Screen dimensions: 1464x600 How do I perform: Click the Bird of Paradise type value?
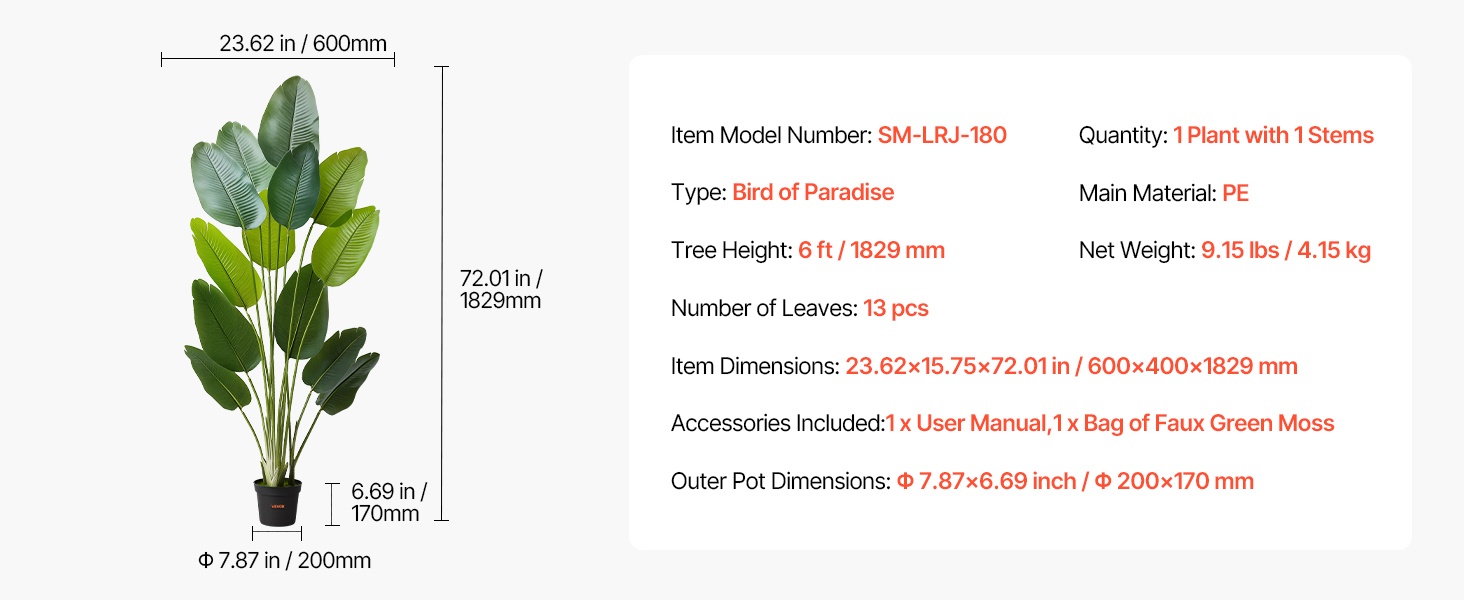pyautogui.click(x=813, y=193)
